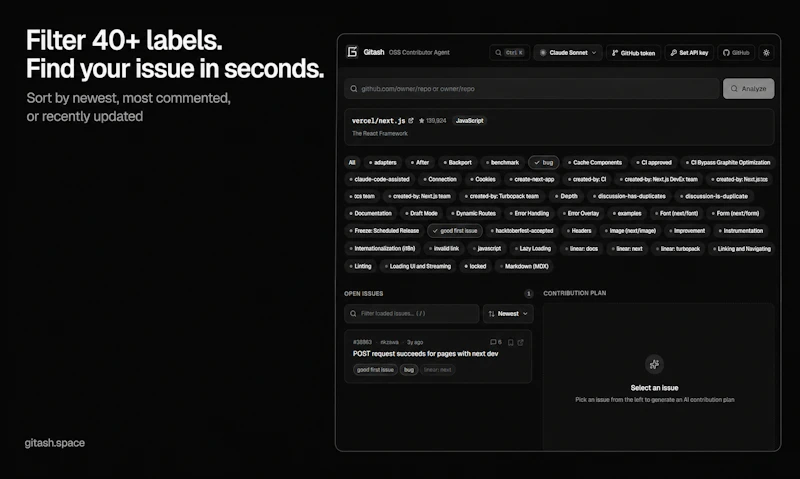Select discussion-has-duplicates label chip
800x479 pixels.
[629, 196]
